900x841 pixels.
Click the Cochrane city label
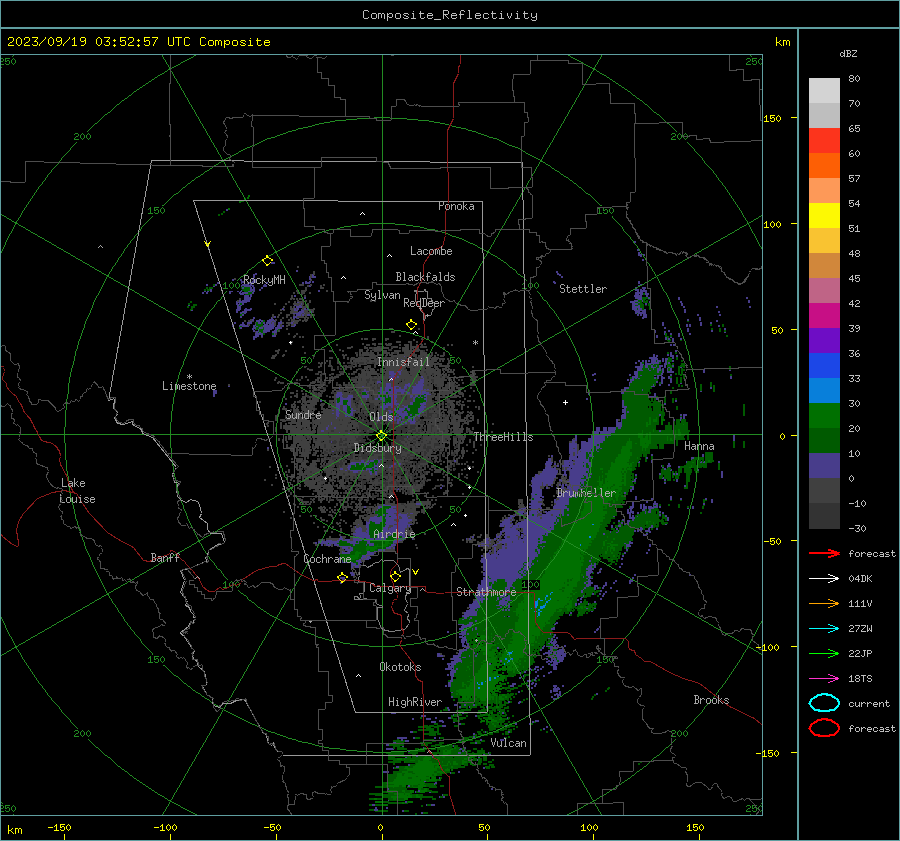coord(327,559)
